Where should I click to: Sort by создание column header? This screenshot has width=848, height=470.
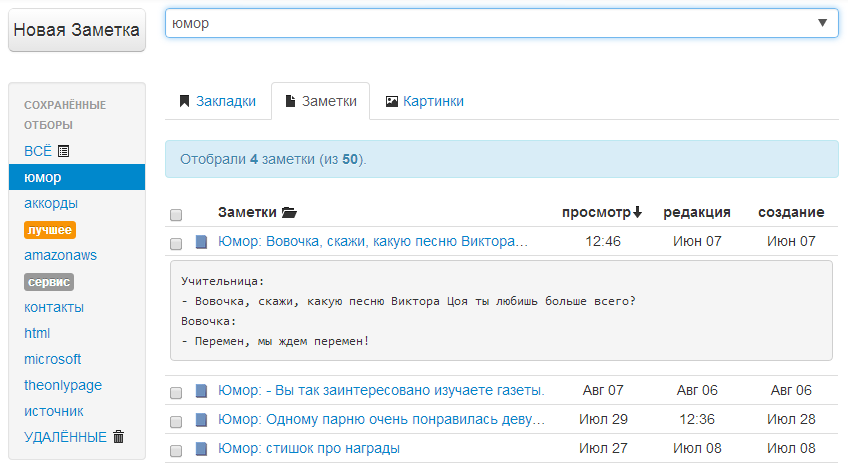click(x=791, y=212)
